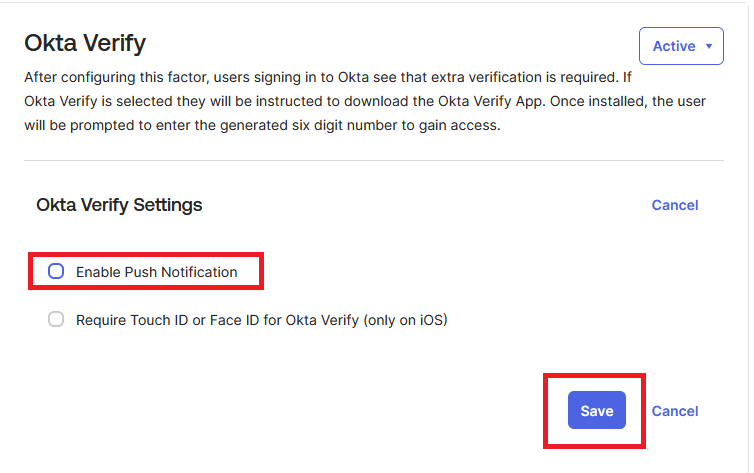Click Cancel next to the Save button

[x=675, y=411]
